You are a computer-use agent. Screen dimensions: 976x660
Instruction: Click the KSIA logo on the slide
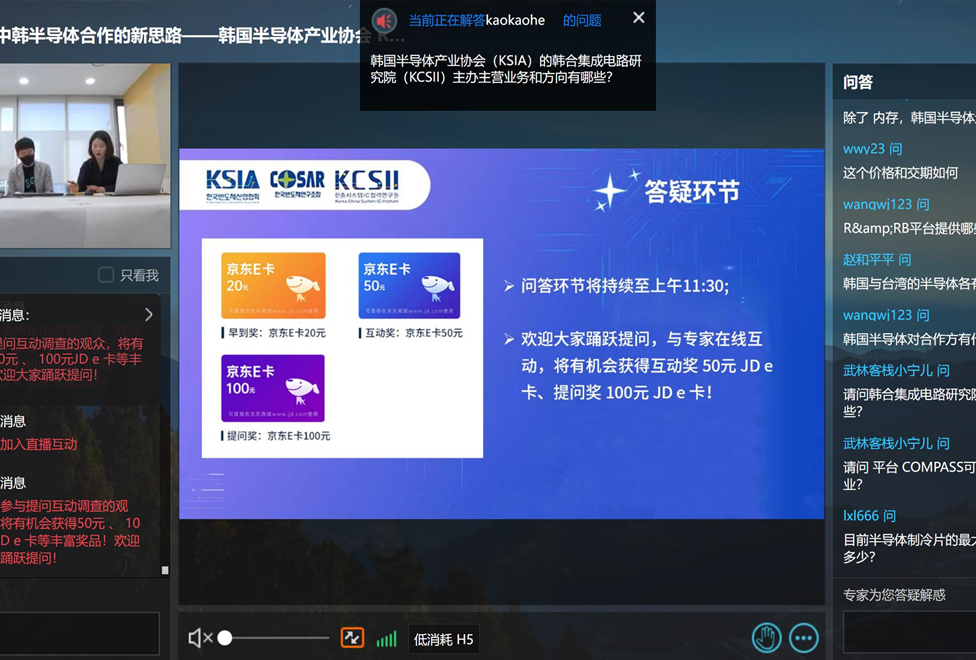233,185
